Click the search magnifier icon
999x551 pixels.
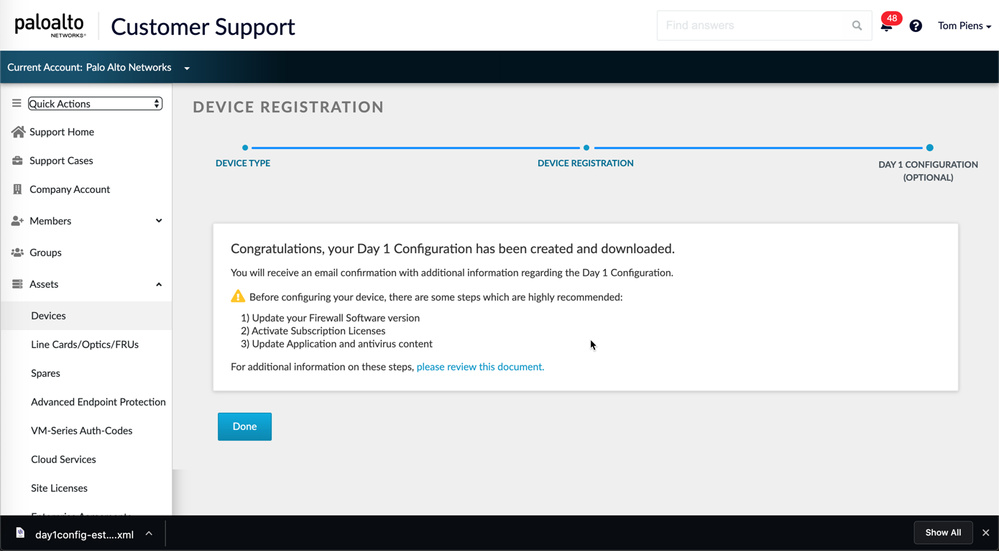pos(857,26)
